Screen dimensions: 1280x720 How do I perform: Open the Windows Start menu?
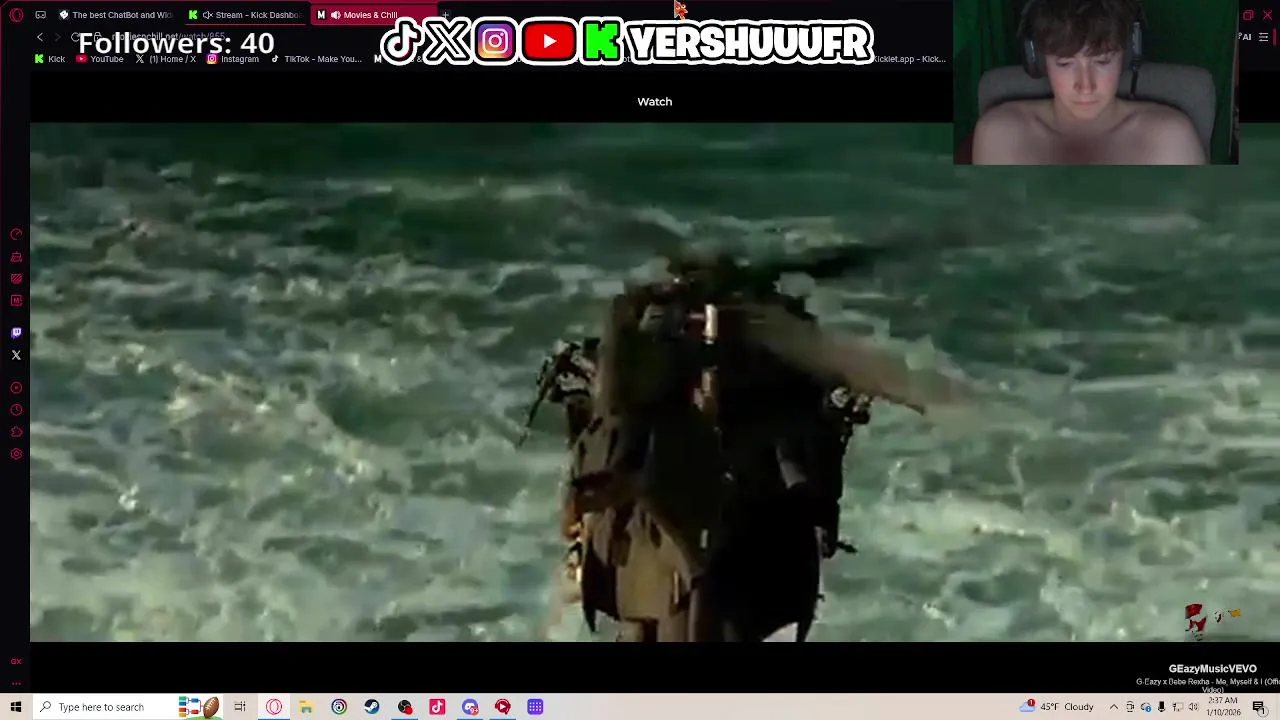pos(16,707)
